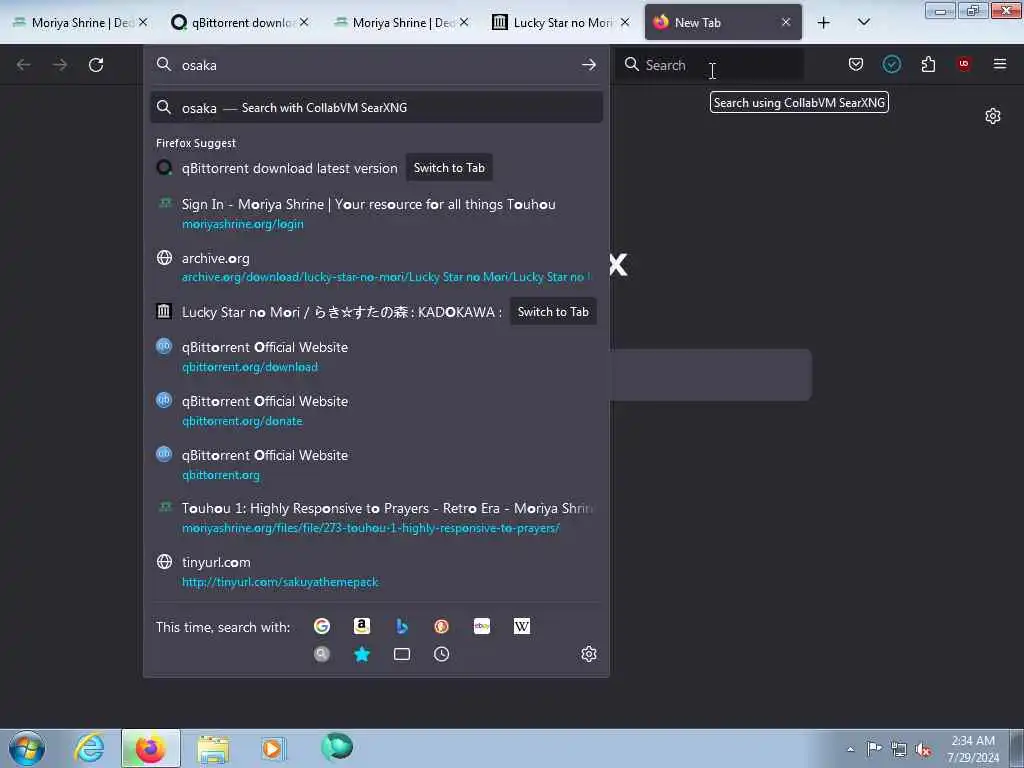Search in open Tabs icon

coord(402,654)
